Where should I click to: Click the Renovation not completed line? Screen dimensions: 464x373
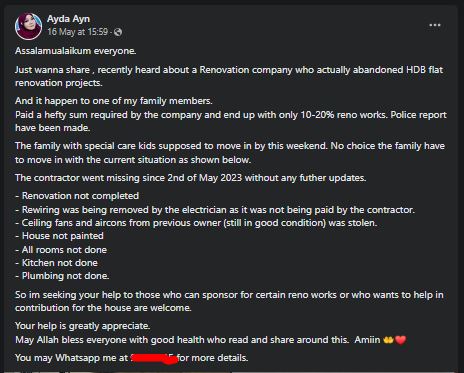click(x=77, y=196)
